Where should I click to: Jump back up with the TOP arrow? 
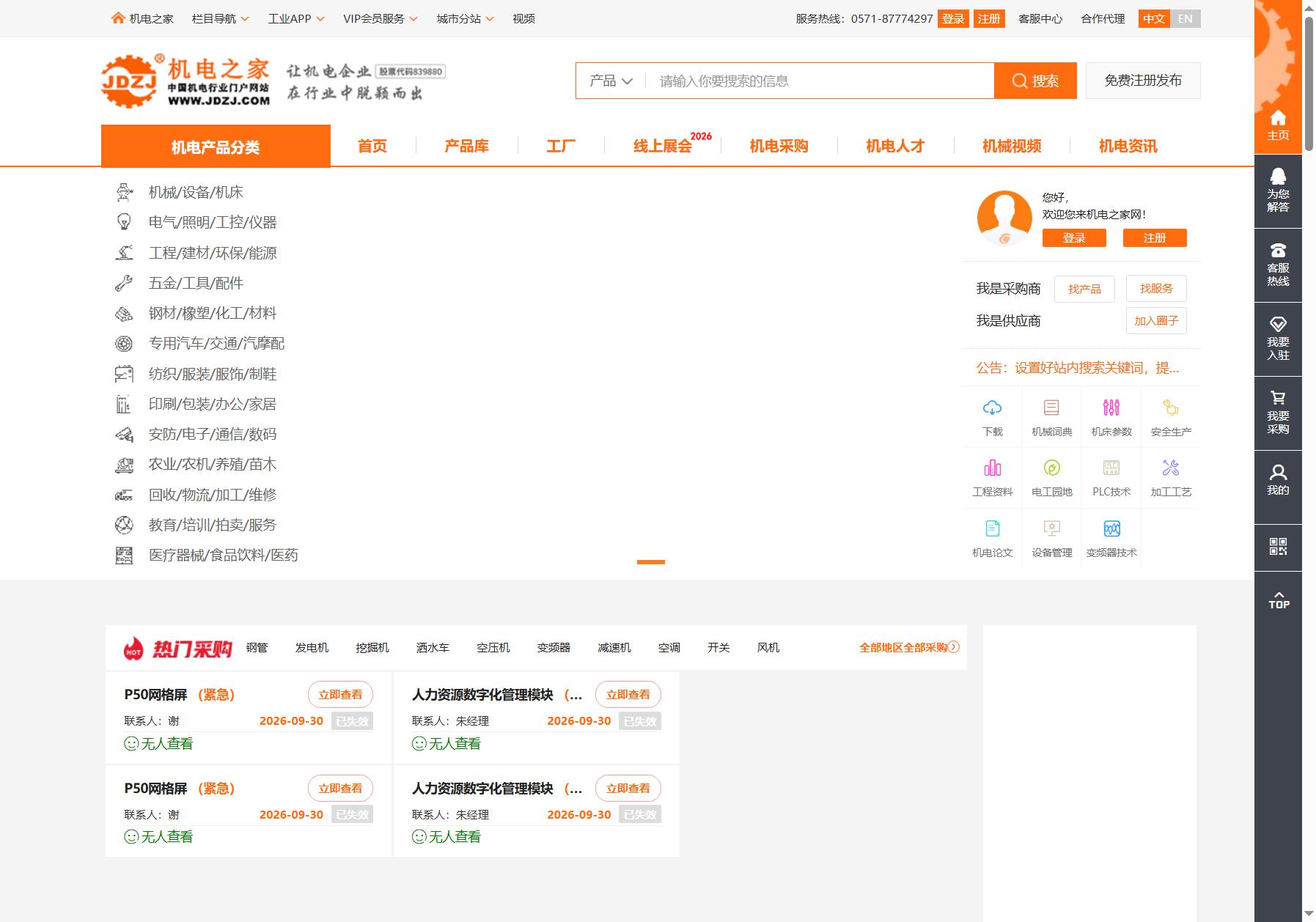1278,600
